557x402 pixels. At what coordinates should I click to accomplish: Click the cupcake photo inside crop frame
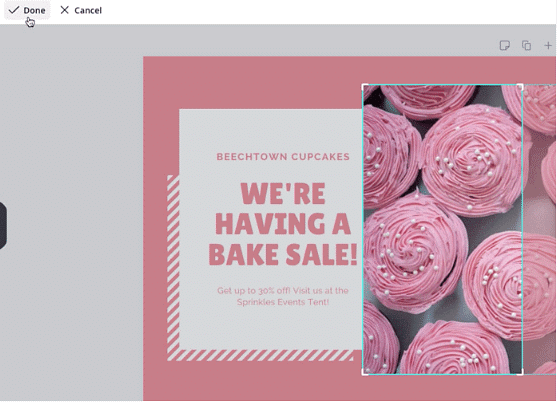pyautogui.click(x=442, y=229)
